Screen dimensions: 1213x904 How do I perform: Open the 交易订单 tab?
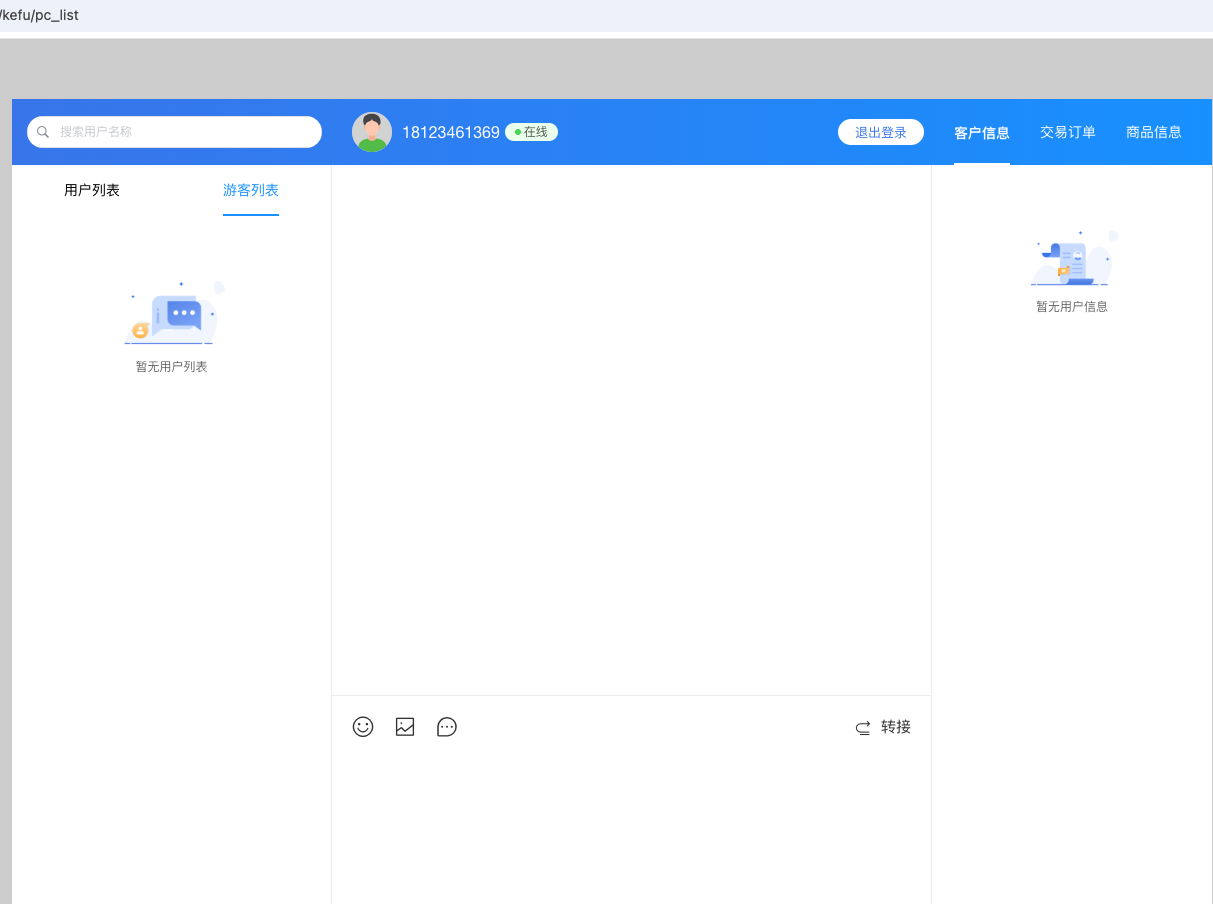click(1067, 132)
